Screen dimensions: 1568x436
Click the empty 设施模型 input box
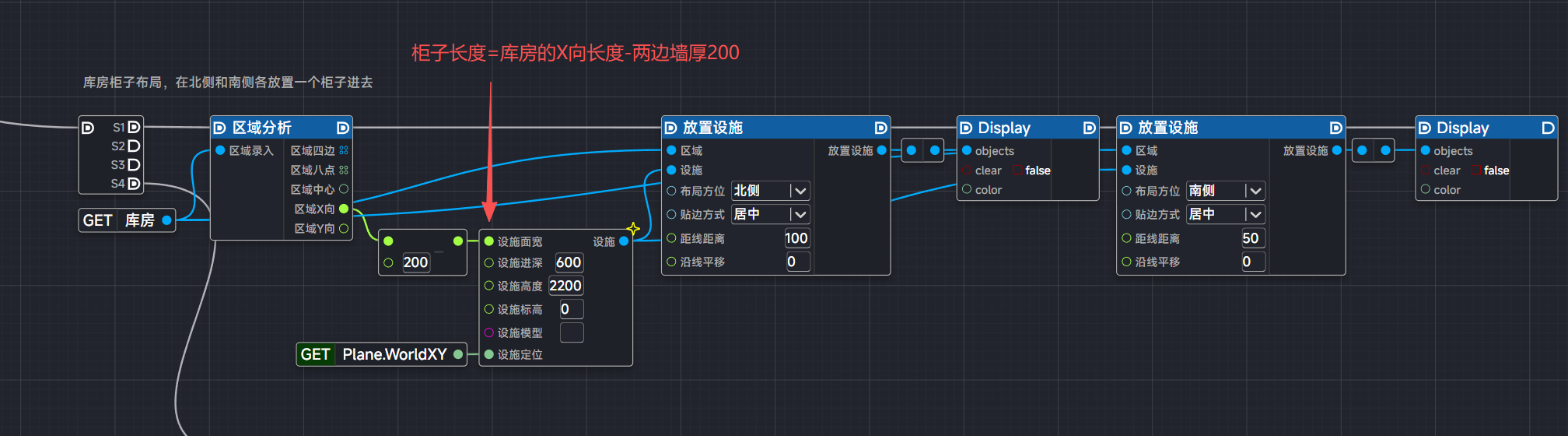coord(571,332)
